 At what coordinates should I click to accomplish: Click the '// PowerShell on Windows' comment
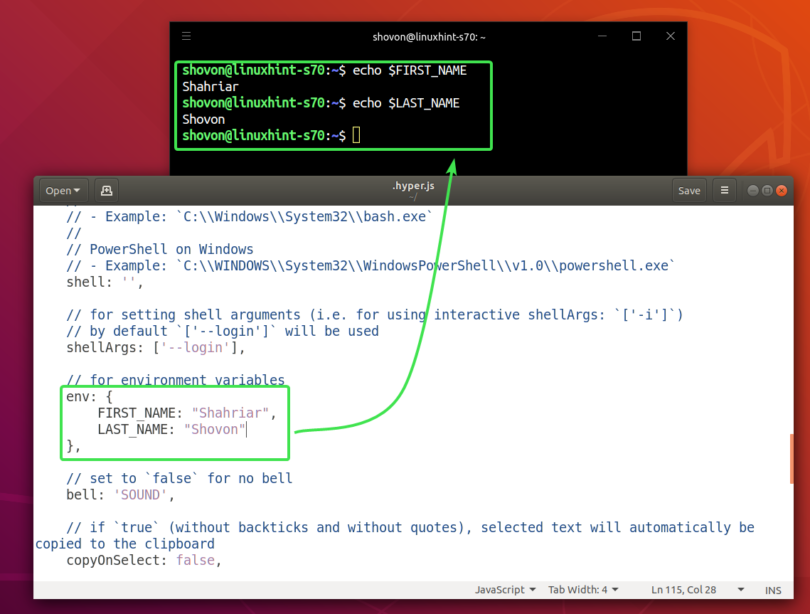160,249
